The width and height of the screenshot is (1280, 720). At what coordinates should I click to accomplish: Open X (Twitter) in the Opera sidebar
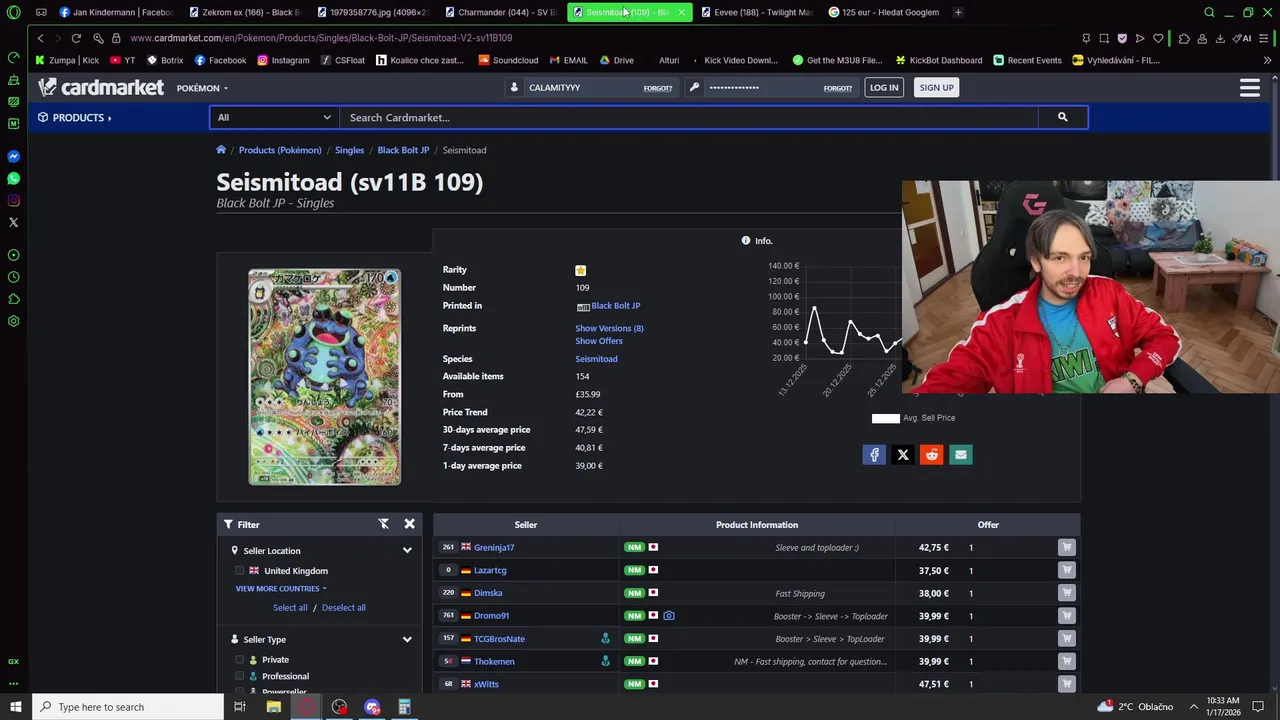pos(13,222)
